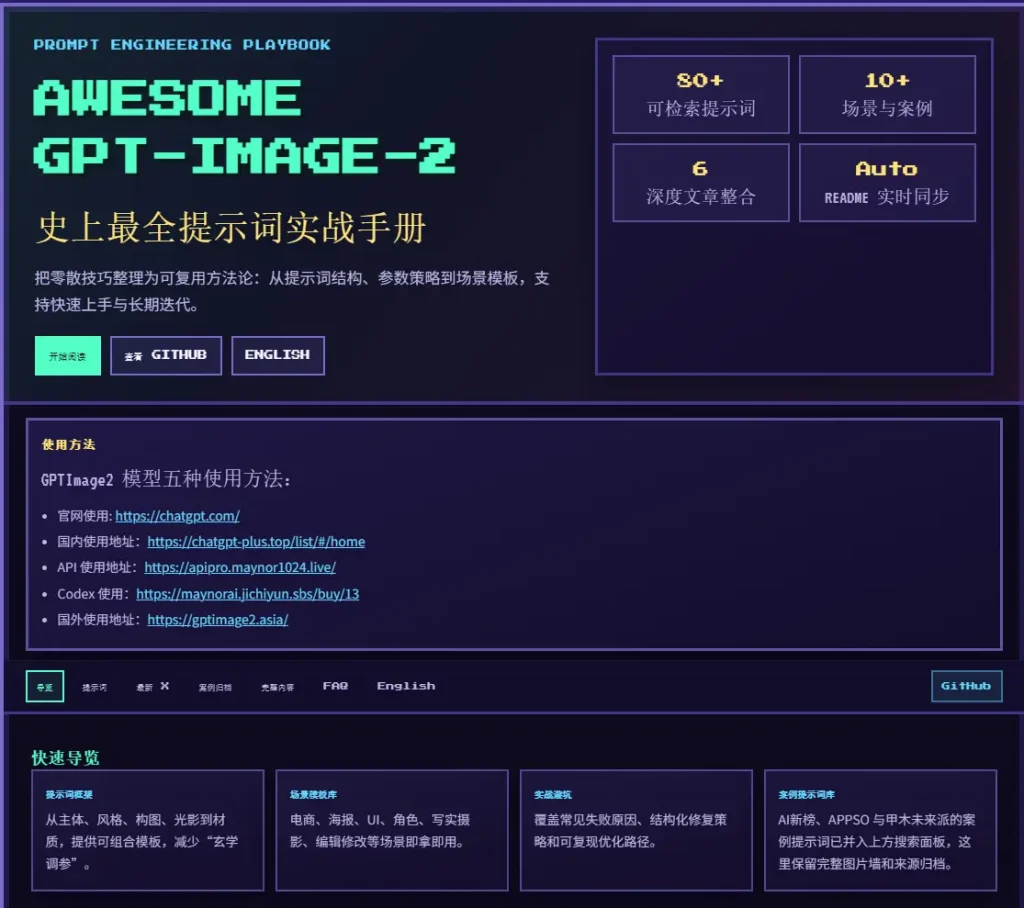The height and width of the screenshot is (908, 1024).
Task: Open the FAQ navigation tab
Action: point(335,686)
